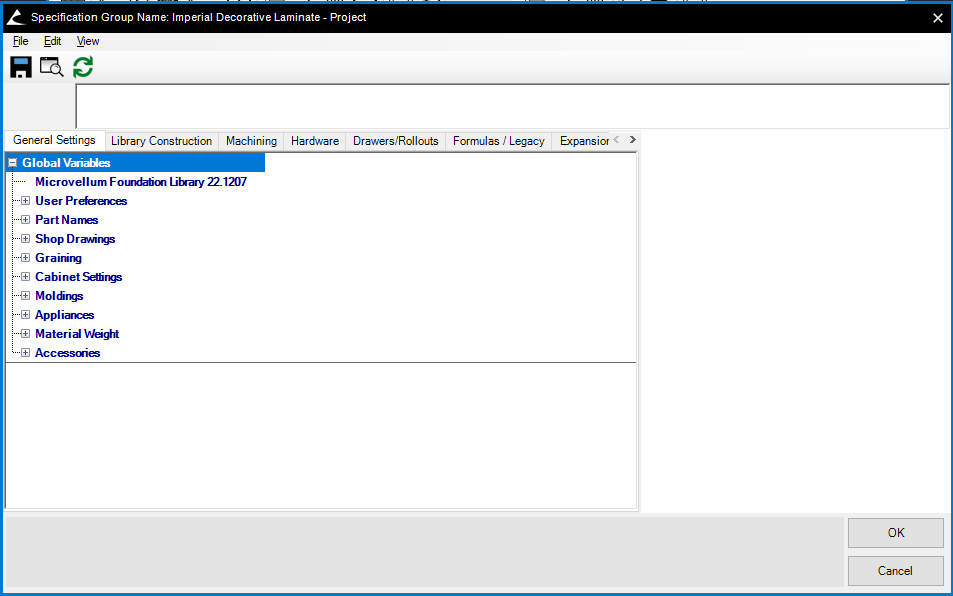Close the Specification Group window
Screen dimensions: 953x596
[x=937, y=17]
